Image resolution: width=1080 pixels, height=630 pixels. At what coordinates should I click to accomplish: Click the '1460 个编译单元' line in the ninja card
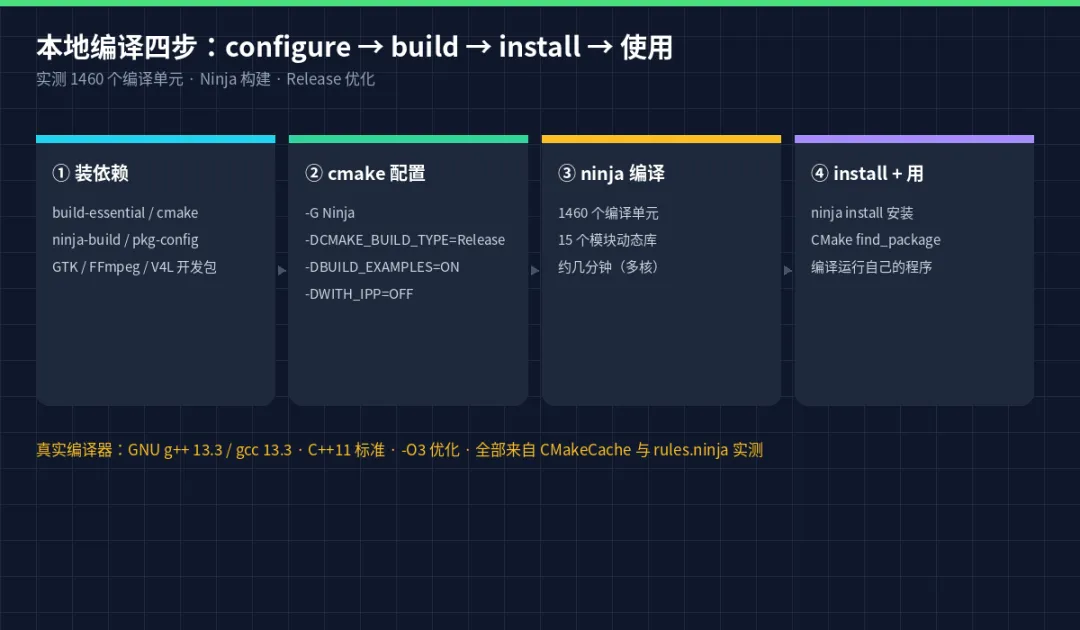point(608,213)
